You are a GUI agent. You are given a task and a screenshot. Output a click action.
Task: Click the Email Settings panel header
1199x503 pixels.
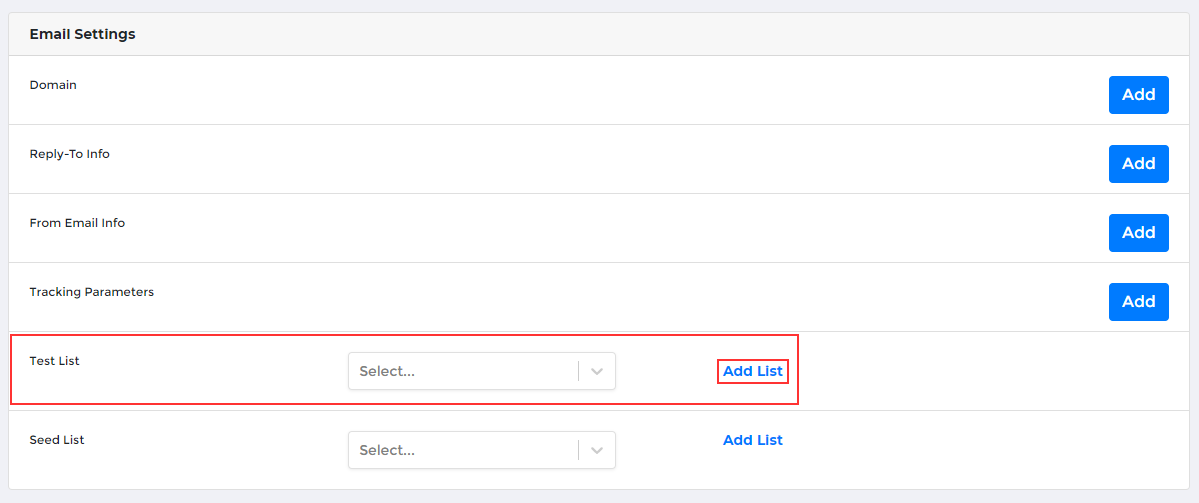point(83,34)
